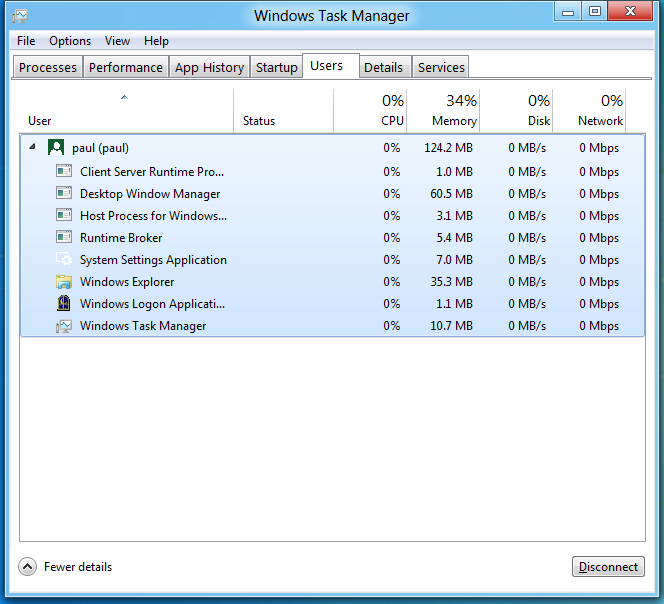Click the Windows Task Manager row icon
This screenshot has height=604, width=664.
pyautogui.click(x=64, y=326)
